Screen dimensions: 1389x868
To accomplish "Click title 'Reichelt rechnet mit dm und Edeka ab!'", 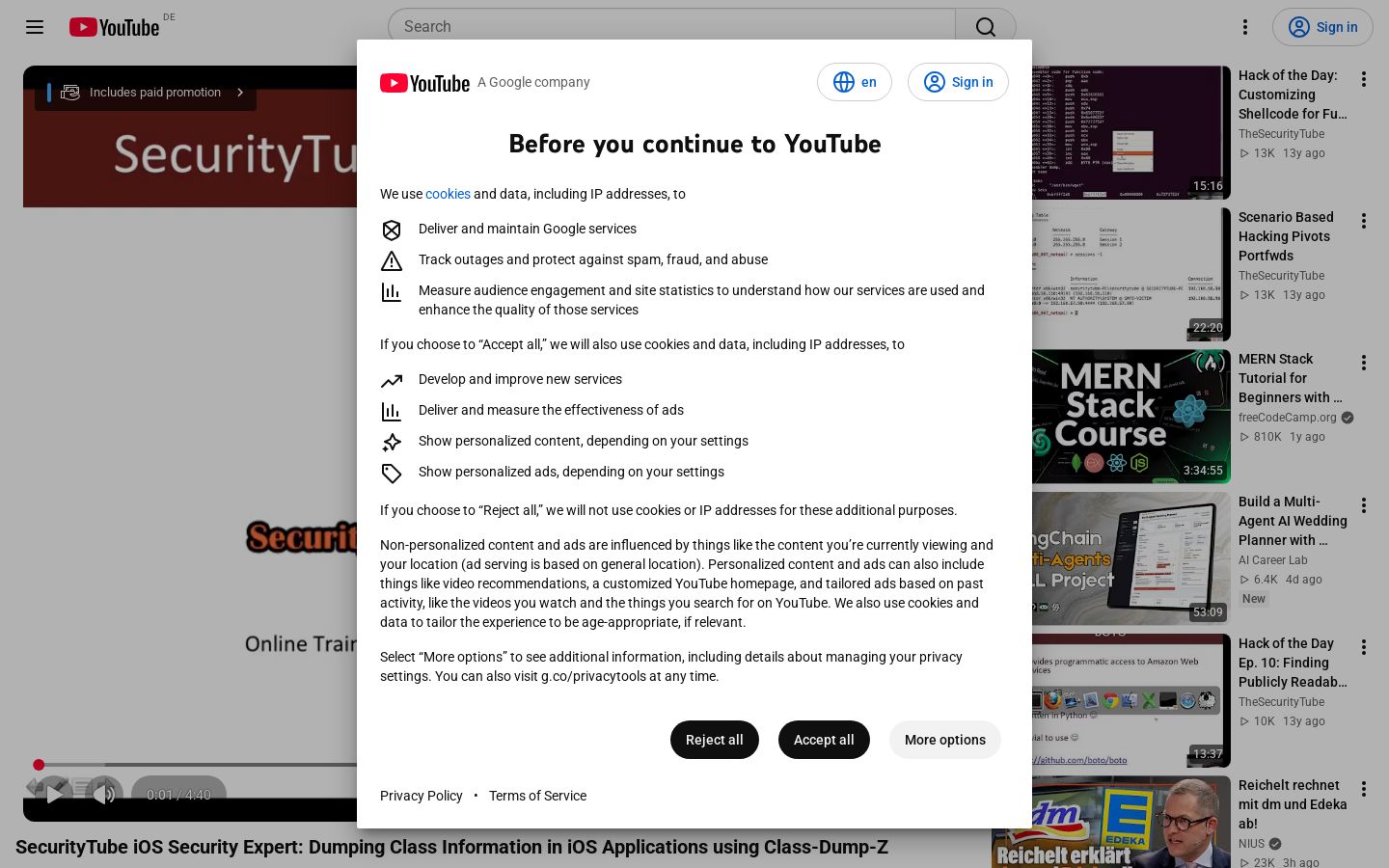I will point(1293,804).
